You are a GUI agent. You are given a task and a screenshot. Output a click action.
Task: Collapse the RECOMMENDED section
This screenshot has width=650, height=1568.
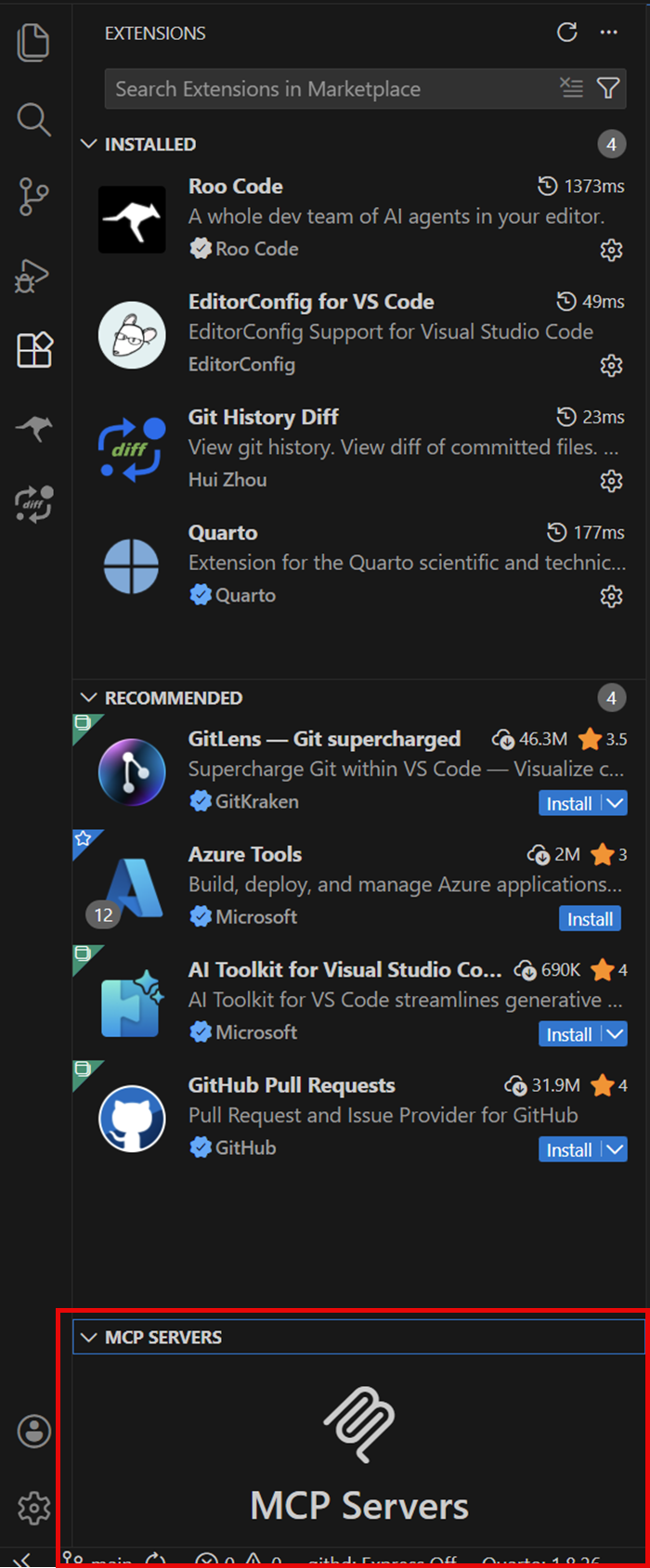point(89,697)
